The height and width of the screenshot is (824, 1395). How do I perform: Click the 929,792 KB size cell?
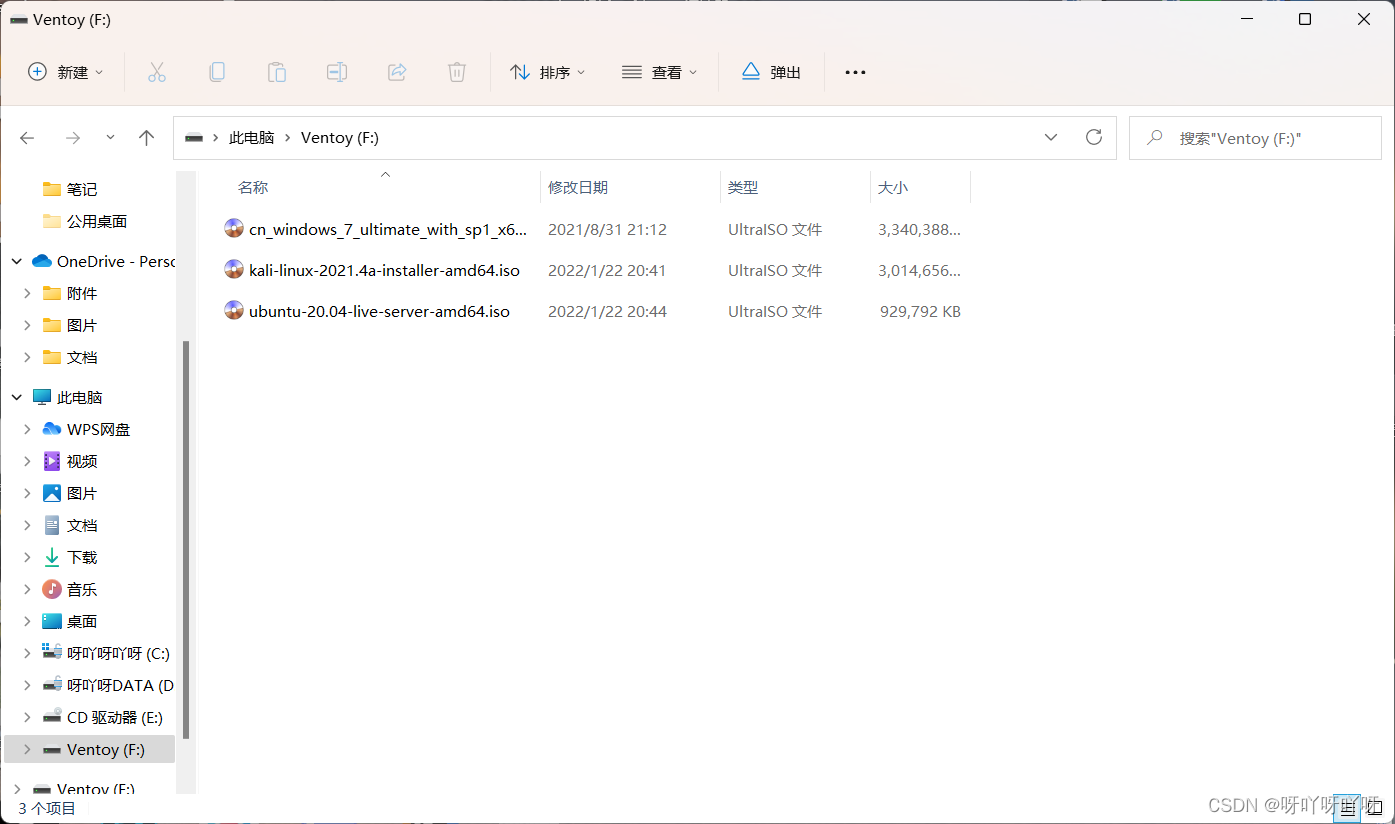(x=920, y=311)
